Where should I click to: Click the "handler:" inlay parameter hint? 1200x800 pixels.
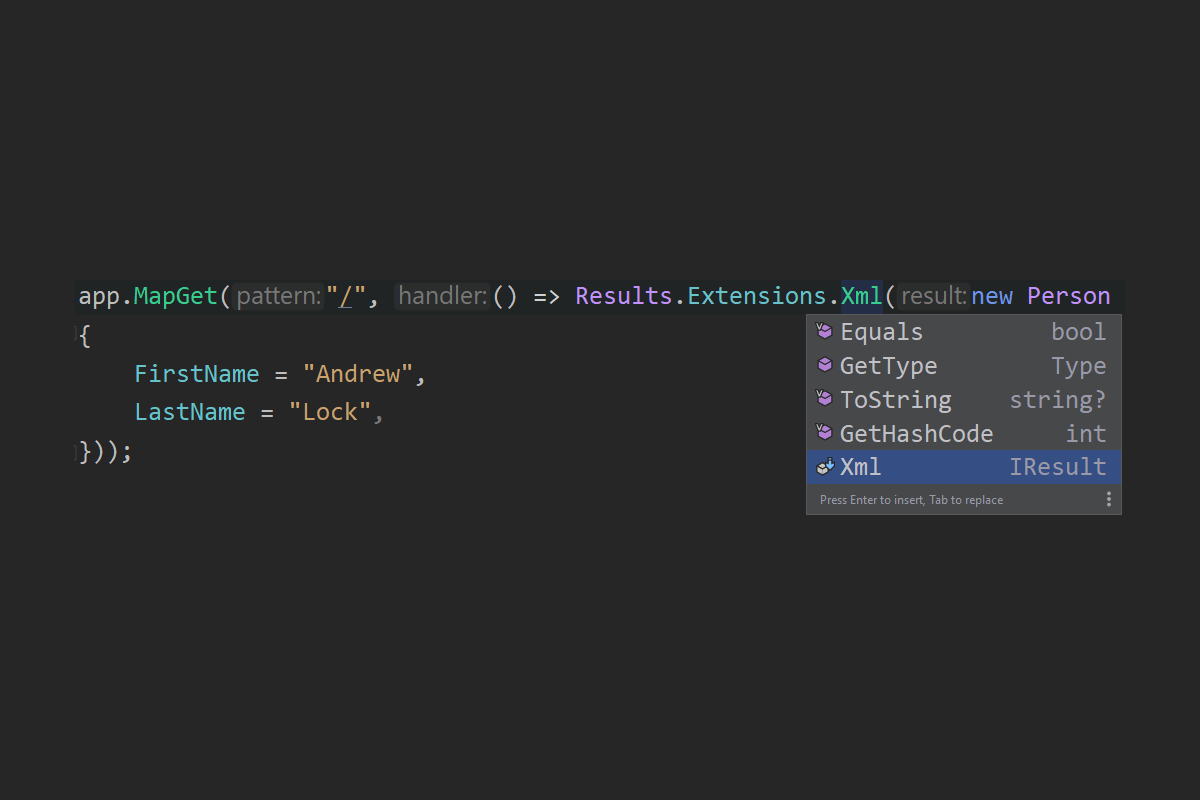[x=442, y=297]
